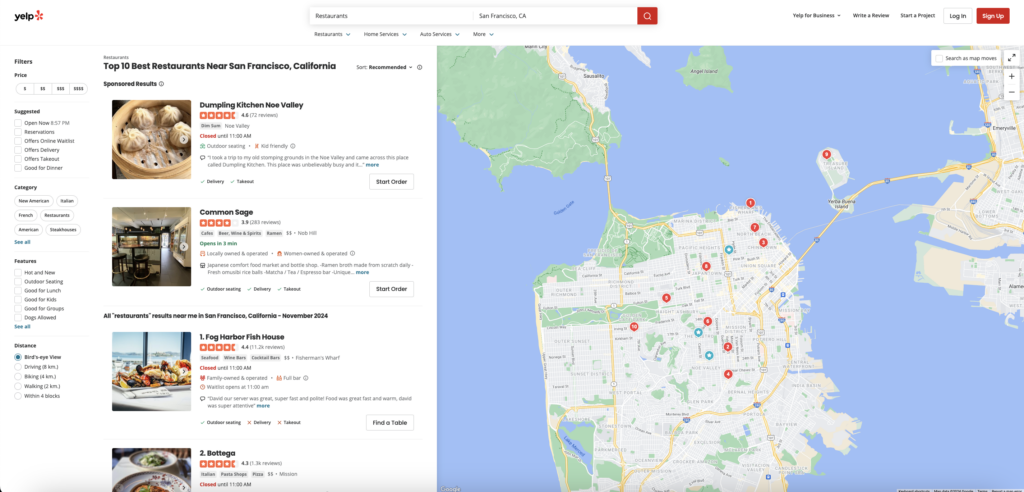Click the red search magnifier button
Viewport: 1024px width, 492px height.
pyautogui.click(x=647, y=16)
